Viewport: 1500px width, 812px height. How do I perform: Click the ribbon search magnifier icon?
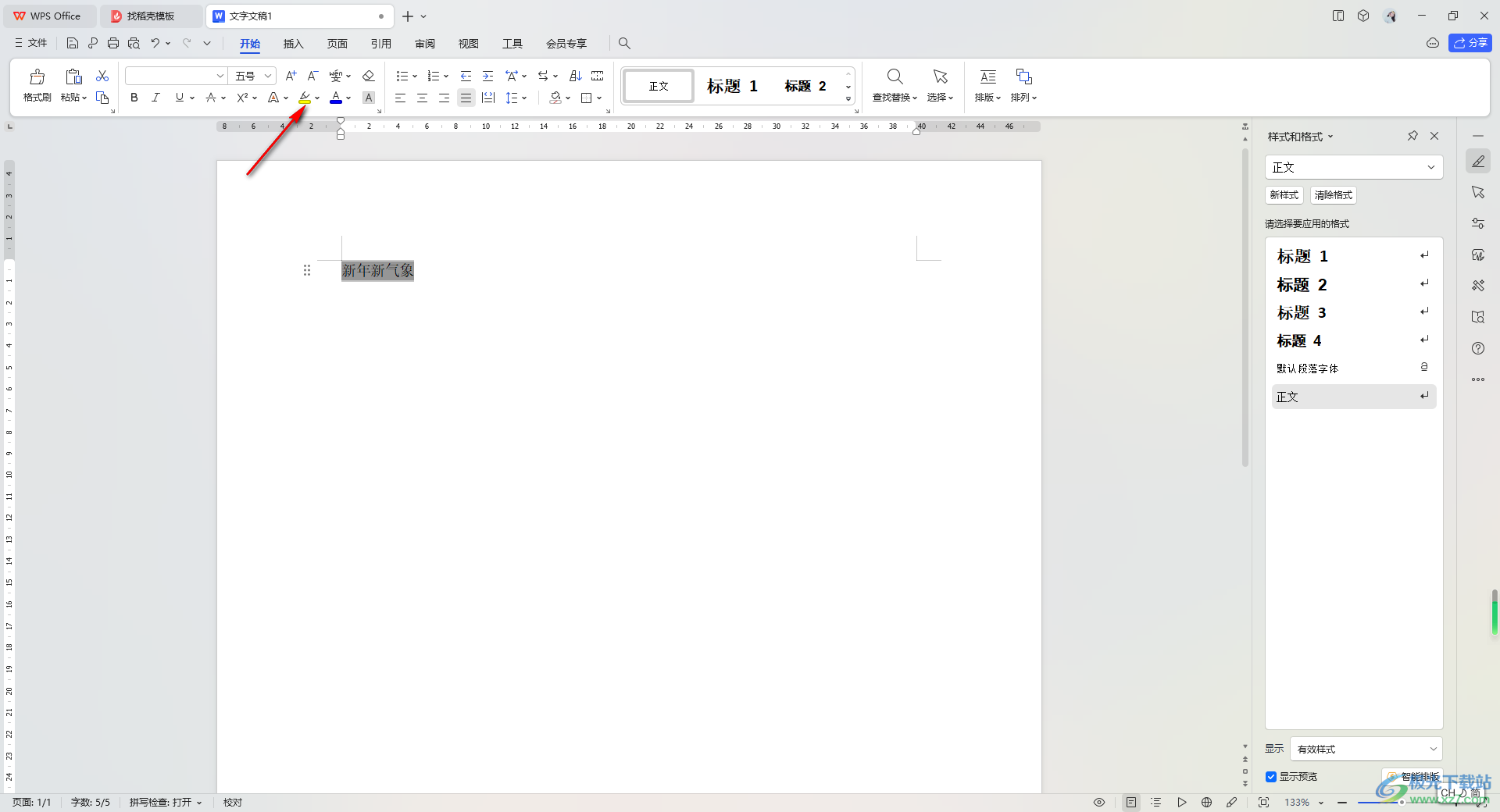(624, 43)
